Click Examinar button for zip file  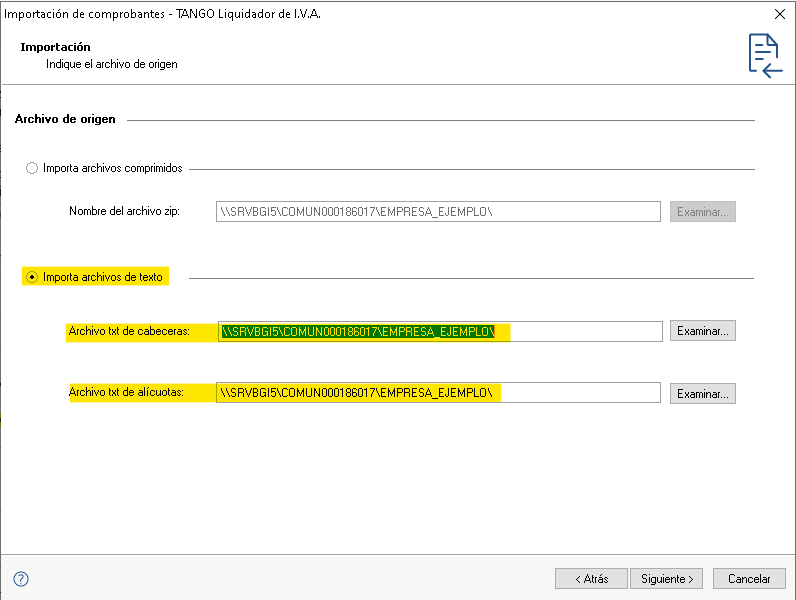point(703,212)
